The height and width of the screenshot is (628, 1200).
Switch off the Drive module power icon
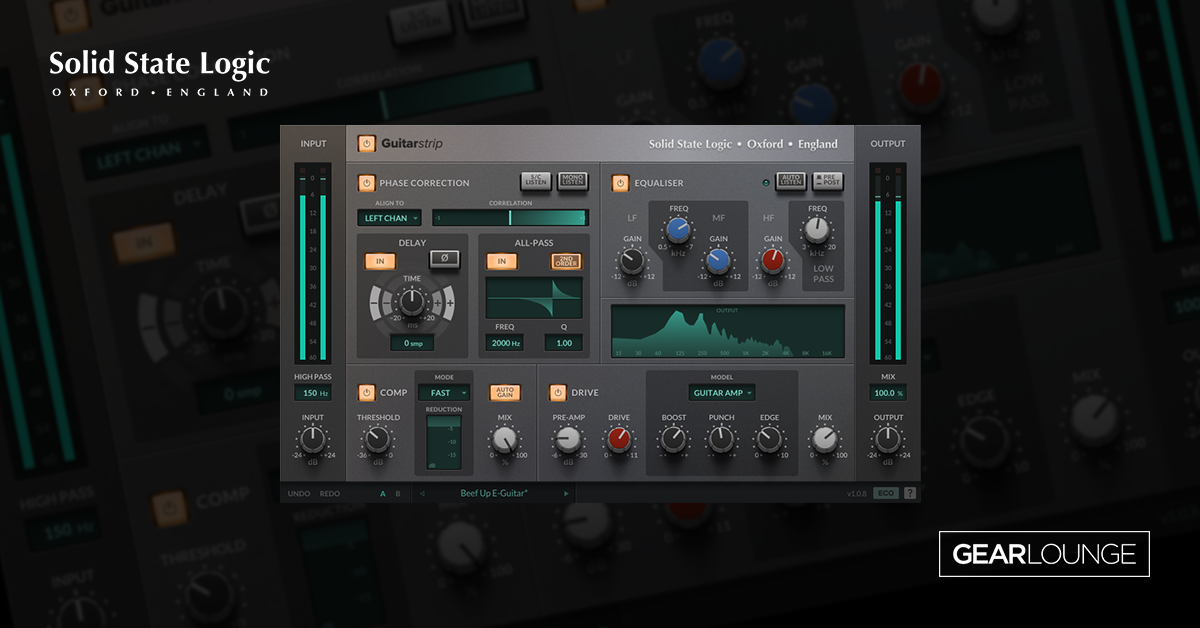coord(557,392)
